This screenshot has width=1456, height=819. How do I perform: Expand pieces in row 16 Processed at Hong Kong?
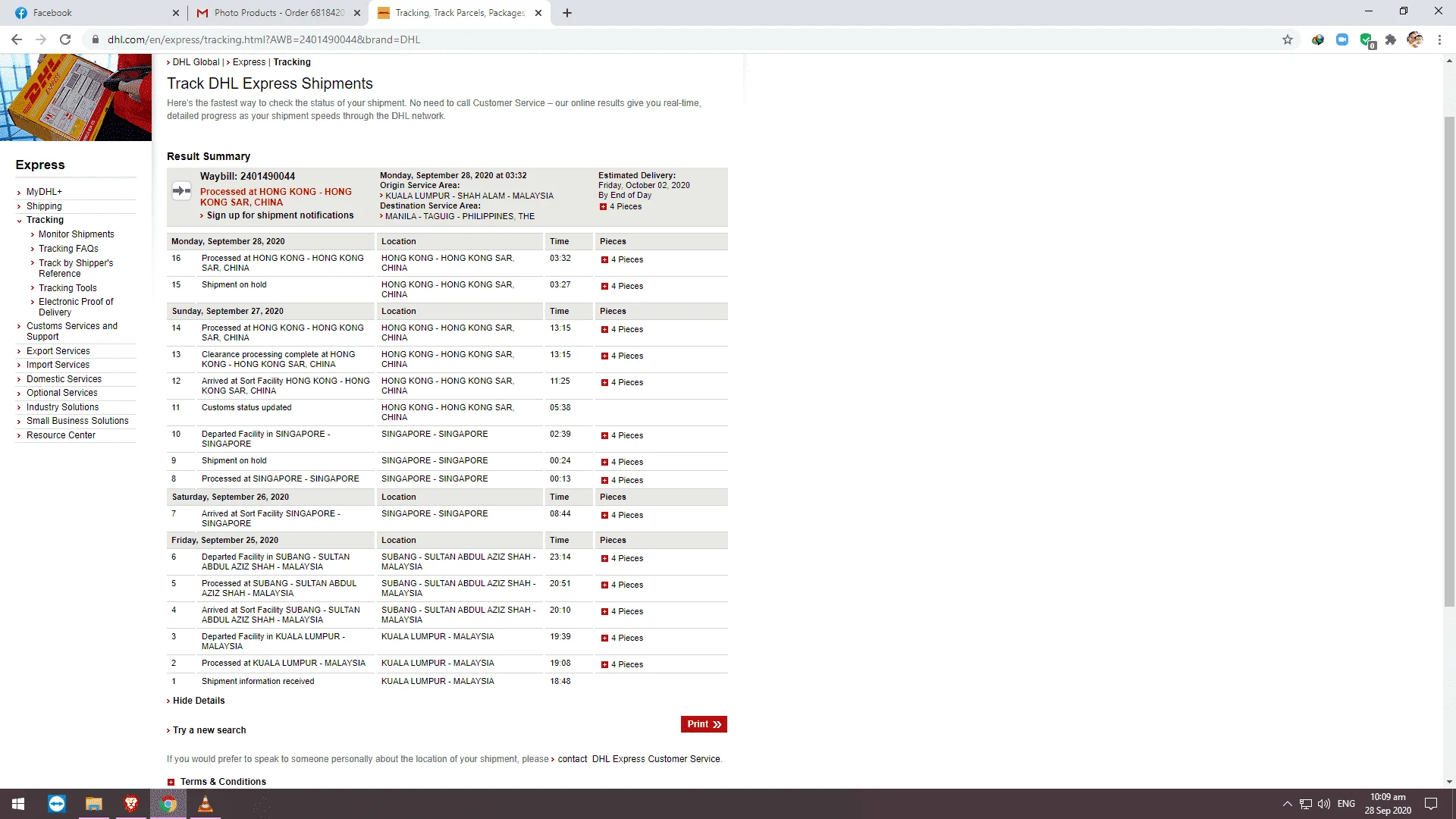[604, 260]
